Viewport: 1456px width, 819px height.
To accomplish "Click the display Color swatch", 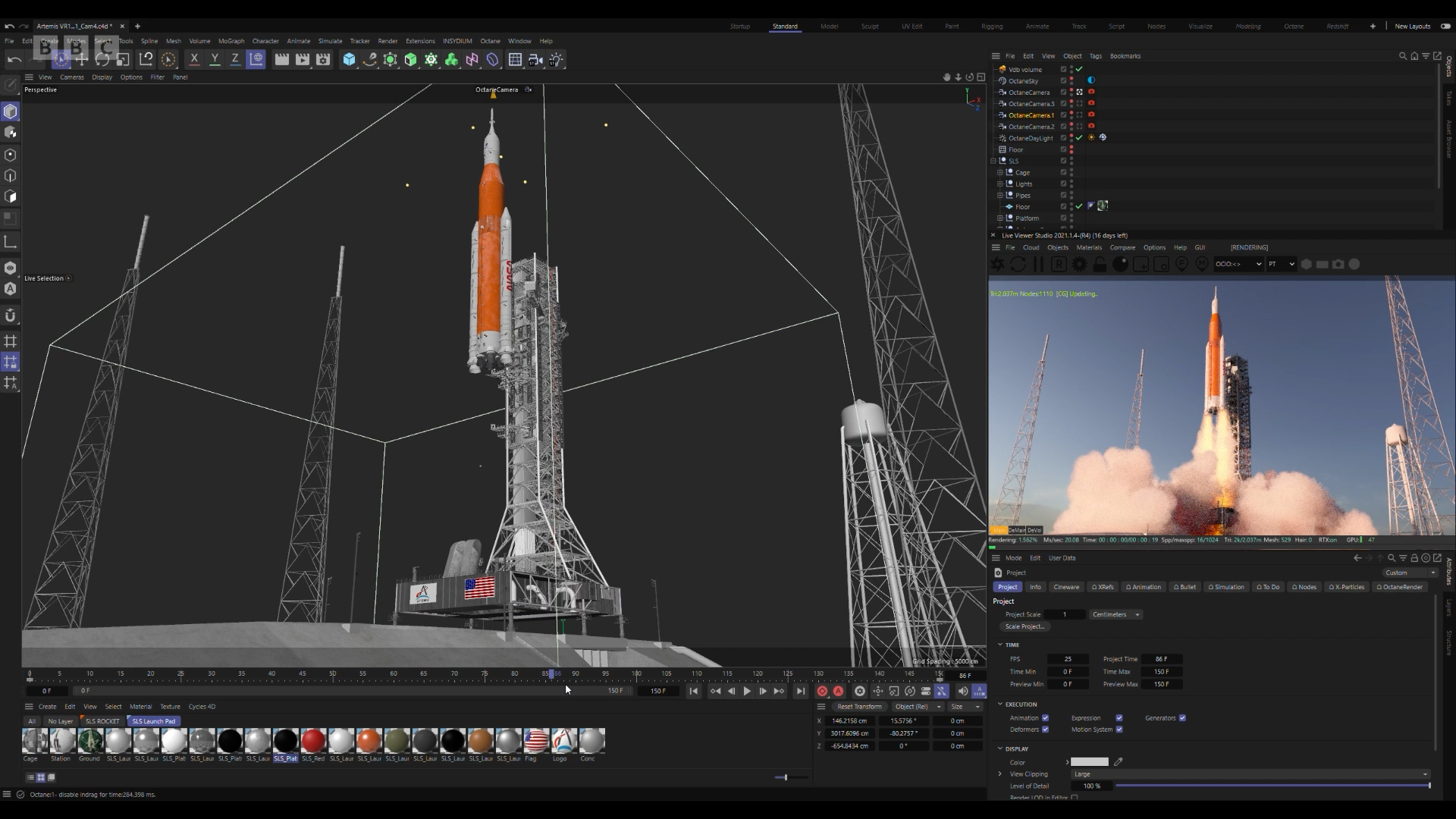I will click(x=1090, y=762).
